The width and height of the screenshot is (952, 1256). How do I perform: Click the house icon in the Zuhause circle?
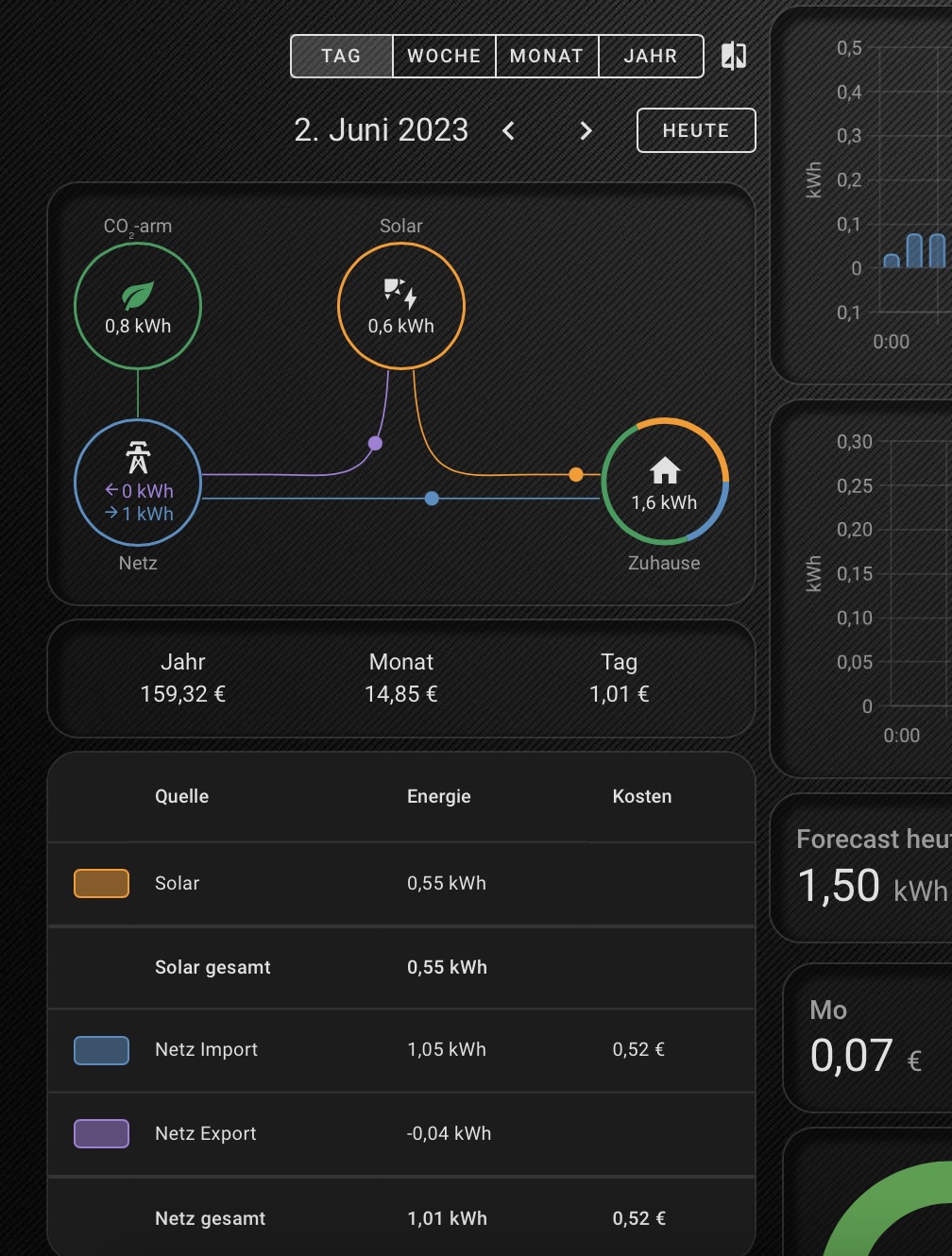tap(664, 470)
